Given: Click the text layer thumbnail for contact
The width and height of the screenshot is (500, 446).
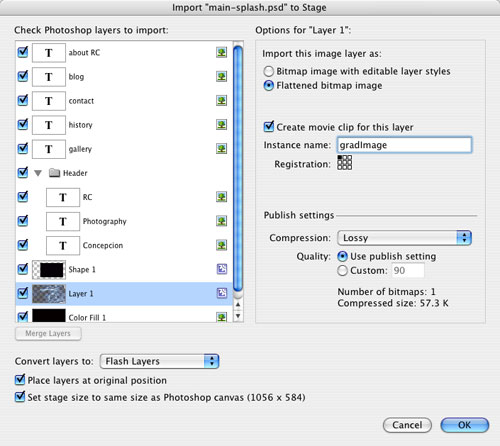Looking at the screenshot, I should pos(49,101).
